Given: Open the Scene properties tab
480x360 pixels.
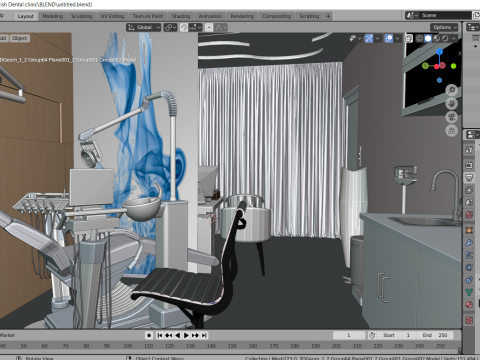Looking at the screenshot, I should pos(469,202).
